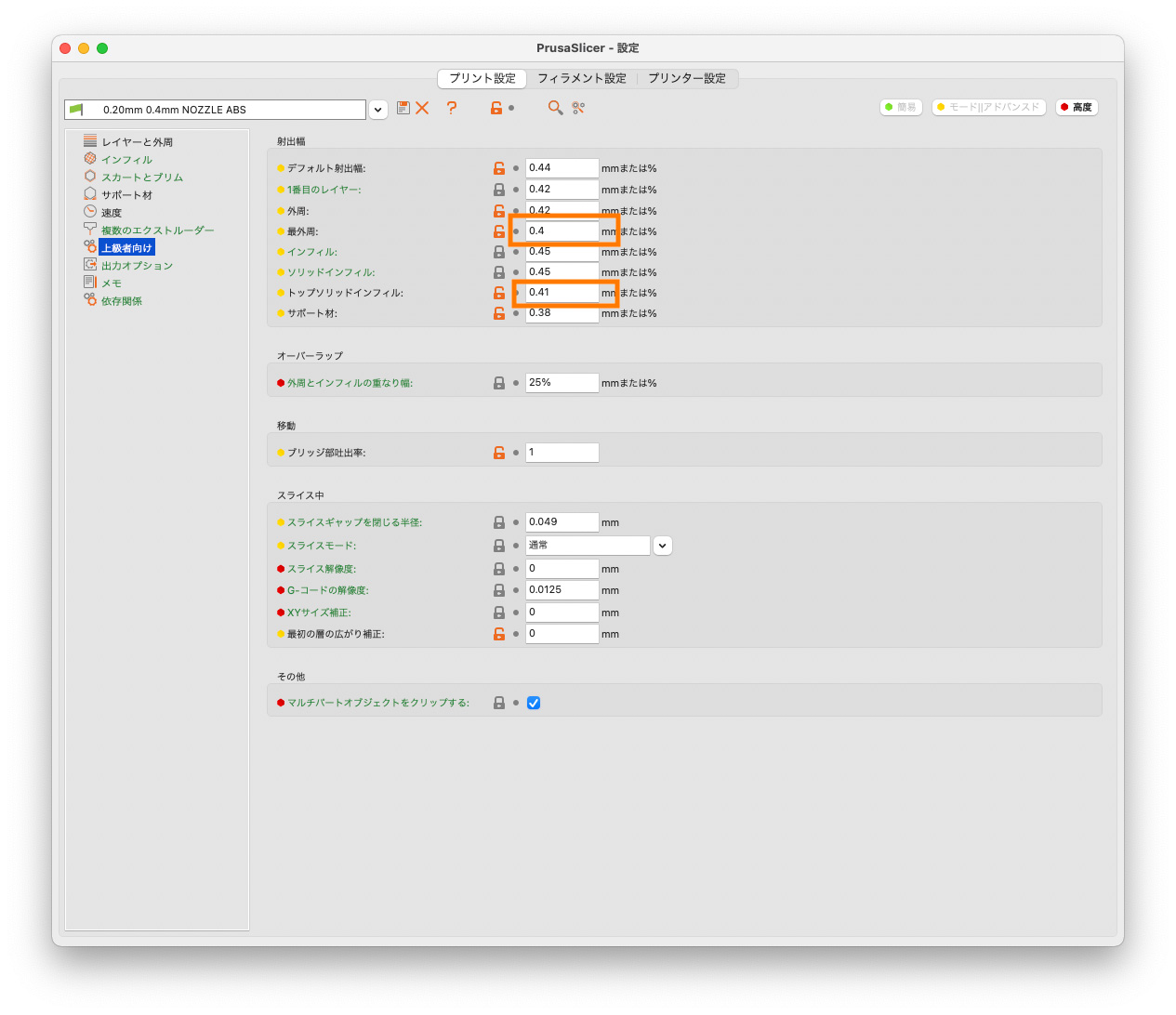Open the スライスモード dropdown arrow
Viewport: 1176px width, 1015px height.
coord(662,546)
